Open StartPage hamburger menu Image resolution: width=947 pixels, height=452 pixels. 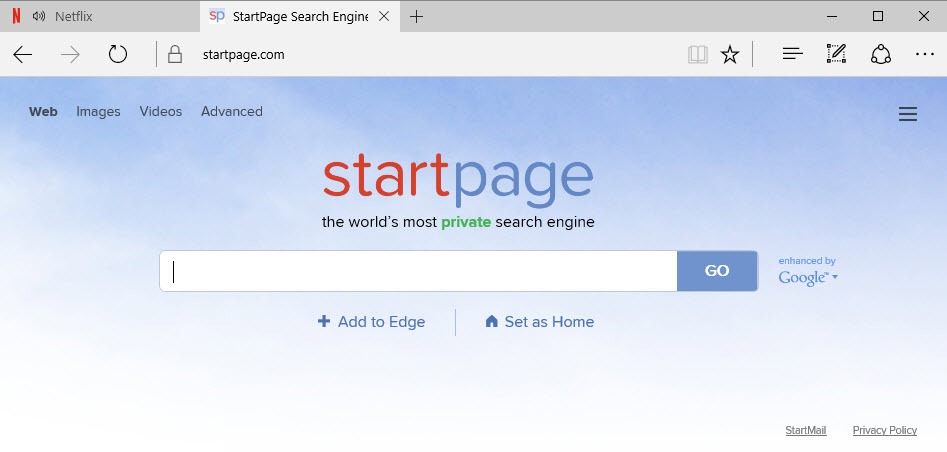pos(907,115)
